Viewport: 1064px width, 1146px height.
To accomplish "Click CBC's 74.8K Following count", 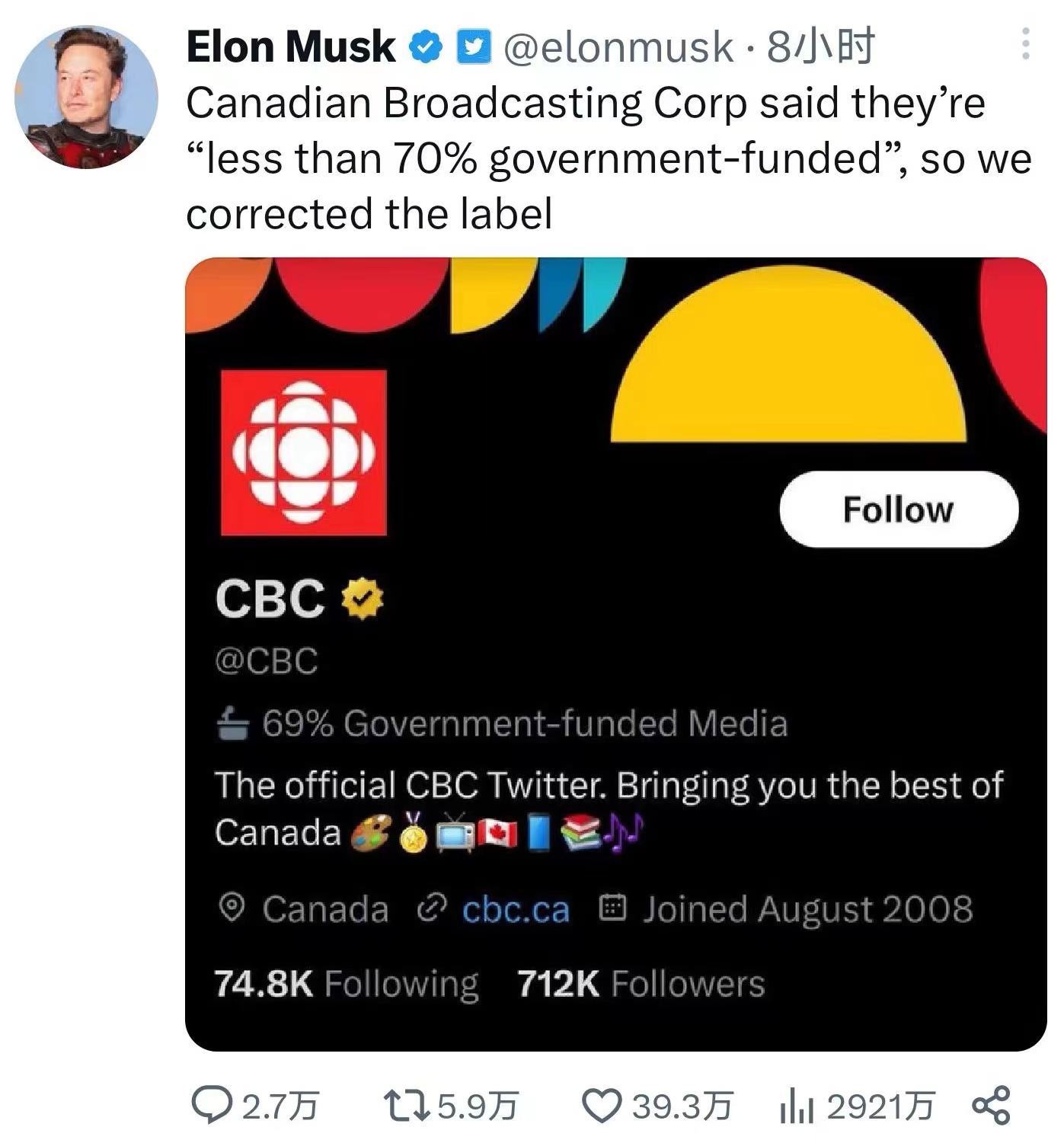I will point(347,983).
